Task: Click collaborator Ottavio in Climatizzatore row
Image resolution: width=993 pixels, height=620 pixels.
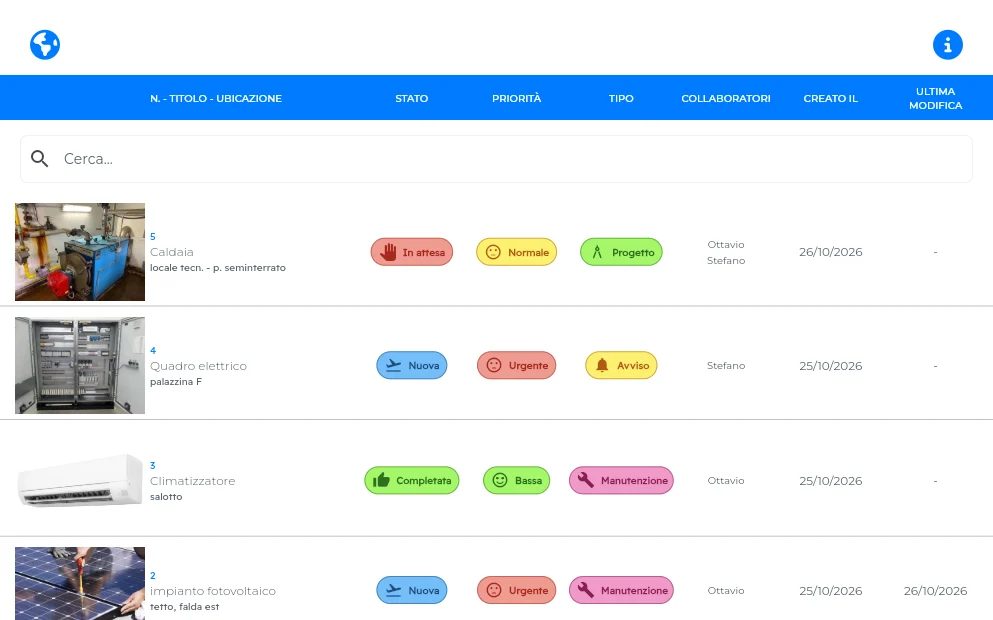Action: coord(726,481)
